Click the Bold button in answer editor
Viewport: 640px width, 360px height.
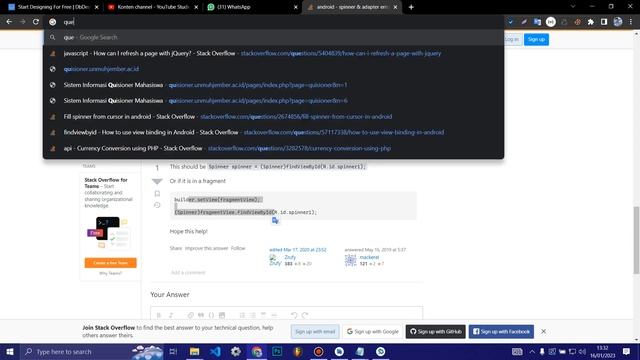tap(159, 315)
